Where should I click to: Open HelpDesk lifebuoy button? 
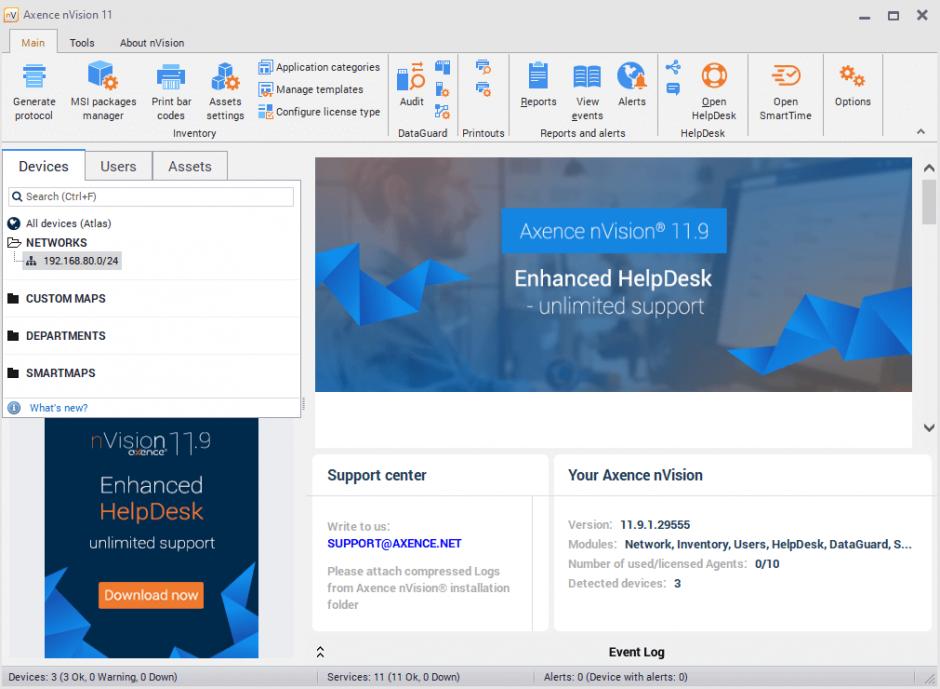pyautogui.click(x=713, y=92)
